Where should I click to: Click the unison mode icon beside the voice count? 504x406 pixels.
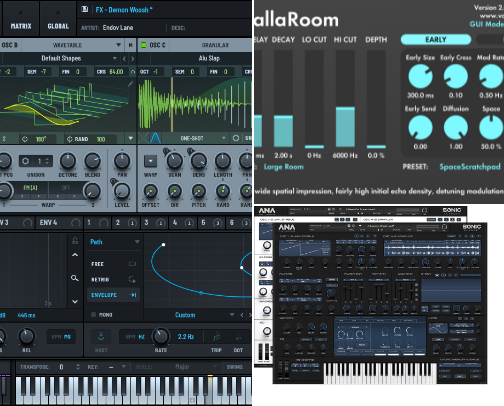pos(25,161)
